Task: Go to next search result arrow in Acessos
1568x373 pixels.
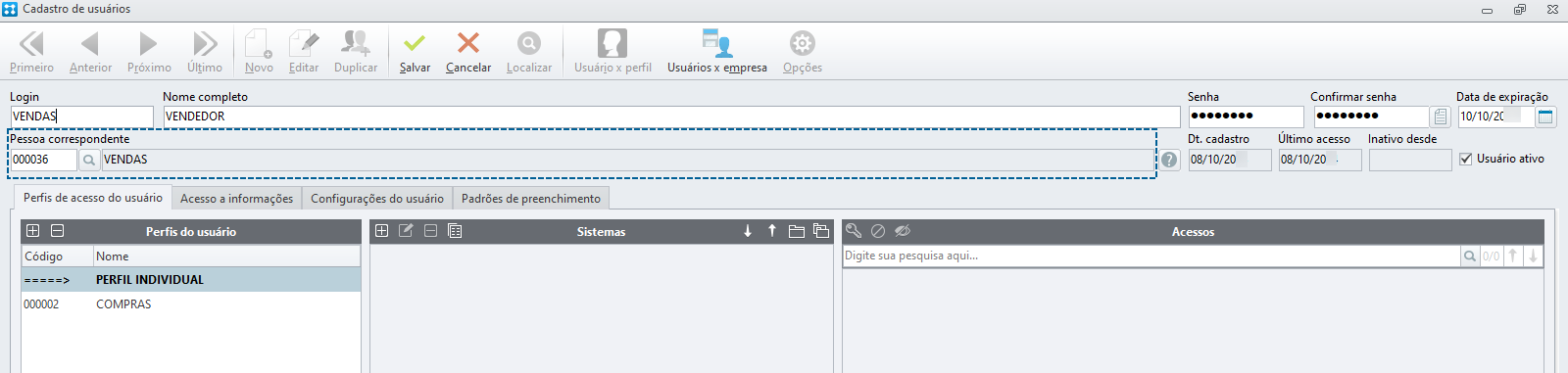Action: (x=1534, y=256)
